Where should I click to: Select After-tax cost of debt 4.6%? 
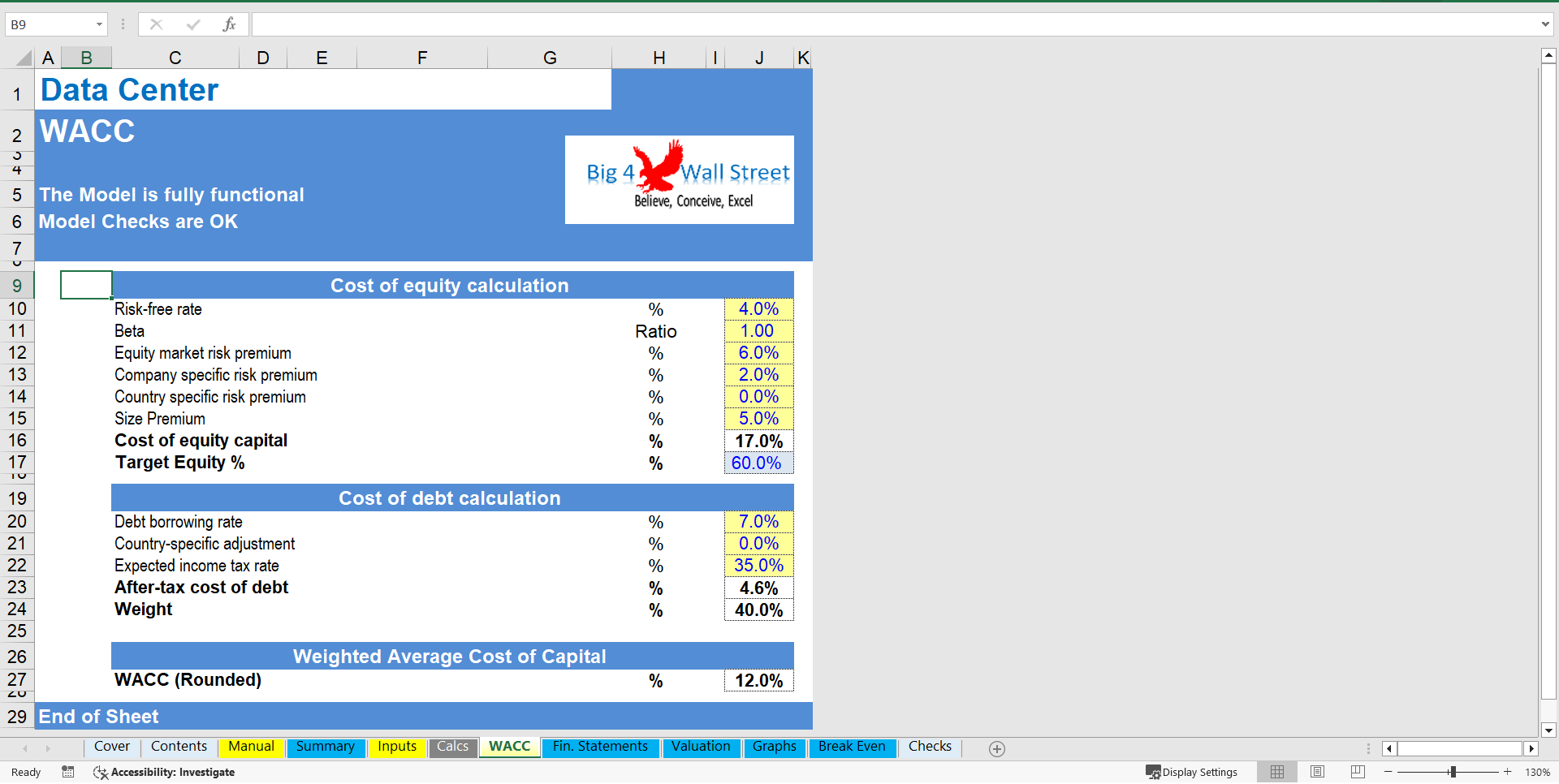click(x=758, y=588)
